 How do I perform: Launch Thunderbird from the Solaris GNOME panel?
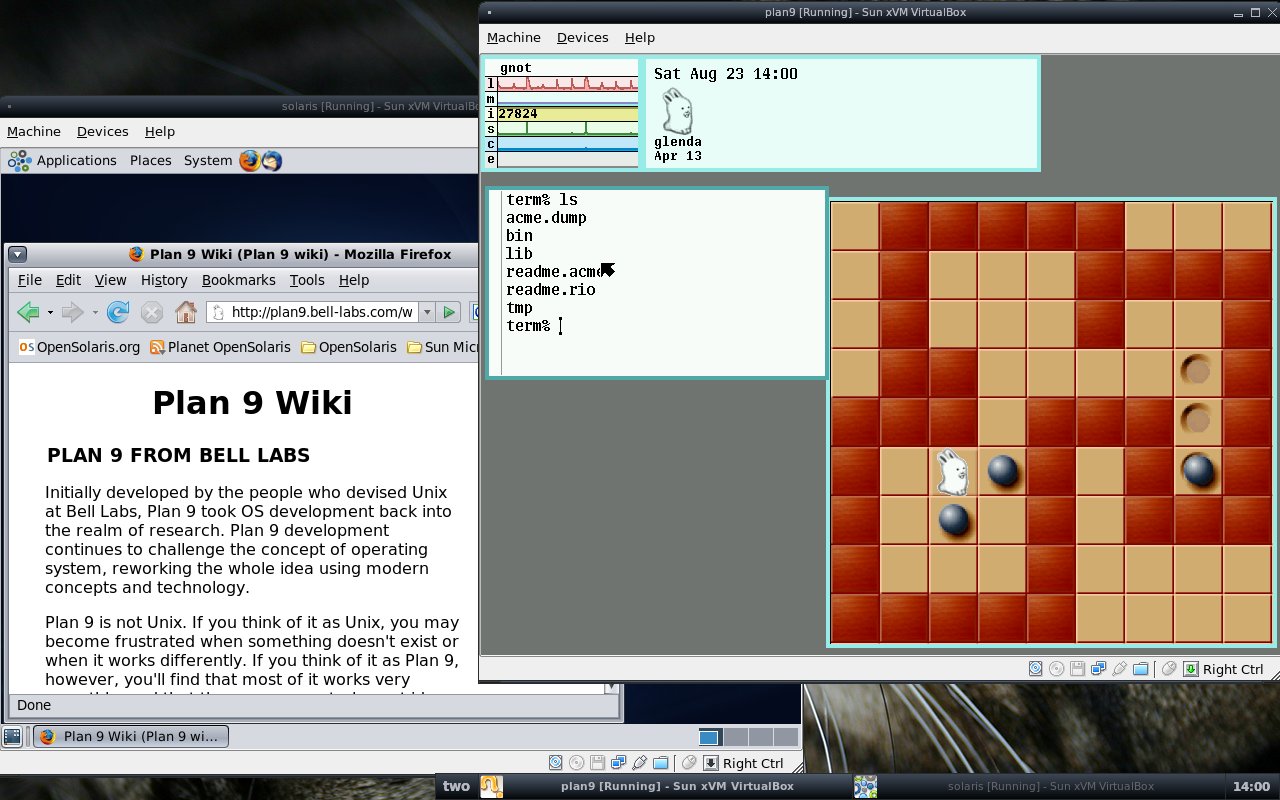[x=272, y=160]
